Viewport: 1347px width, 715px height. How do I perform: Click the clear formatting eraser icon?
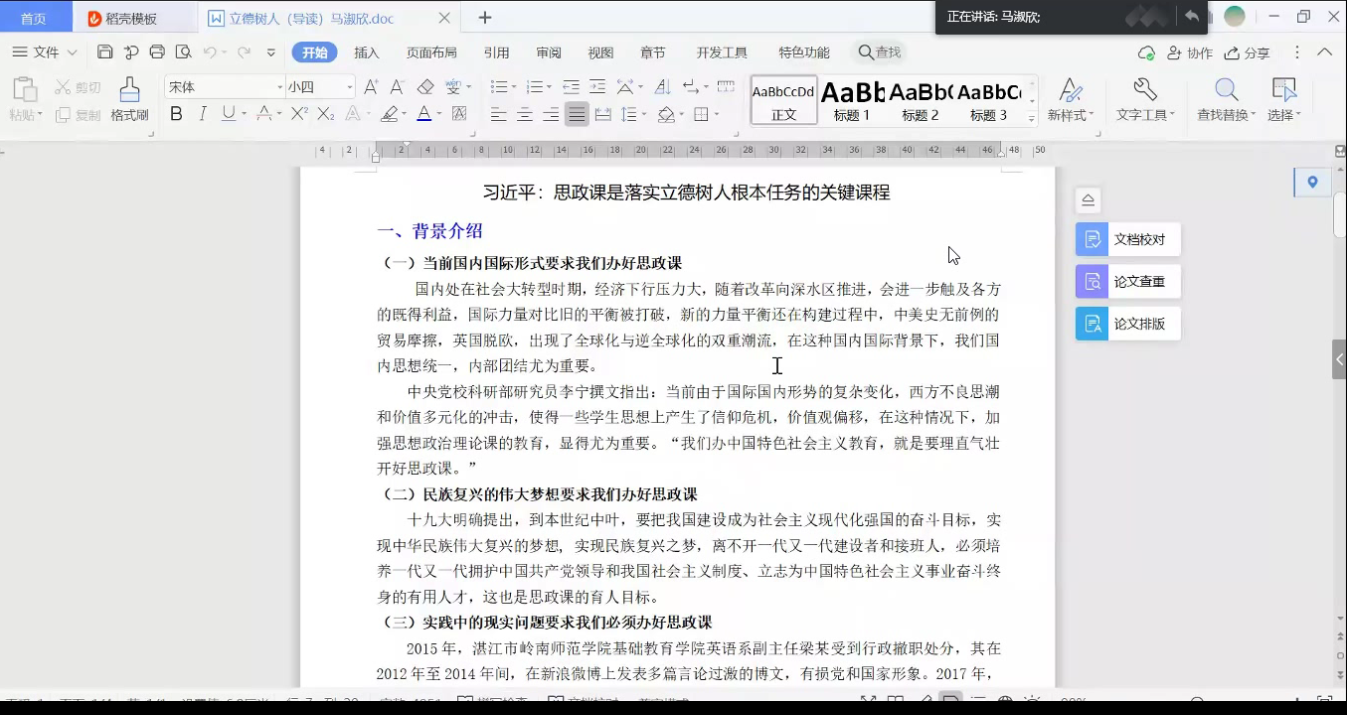click(x=425, y=87)
